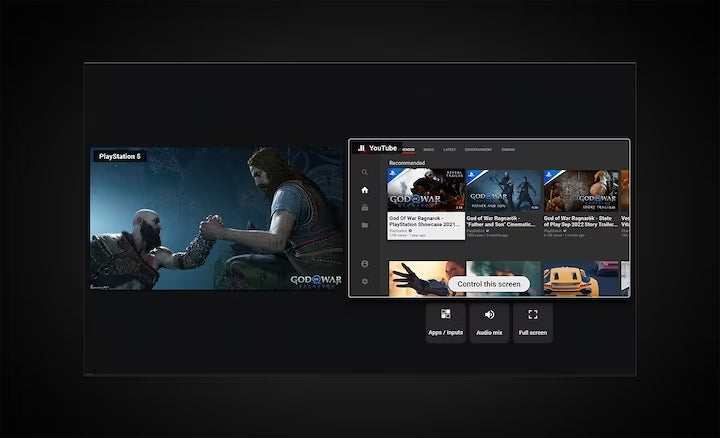
Task: Click the YouTube logo
Action: coord(378,148)
